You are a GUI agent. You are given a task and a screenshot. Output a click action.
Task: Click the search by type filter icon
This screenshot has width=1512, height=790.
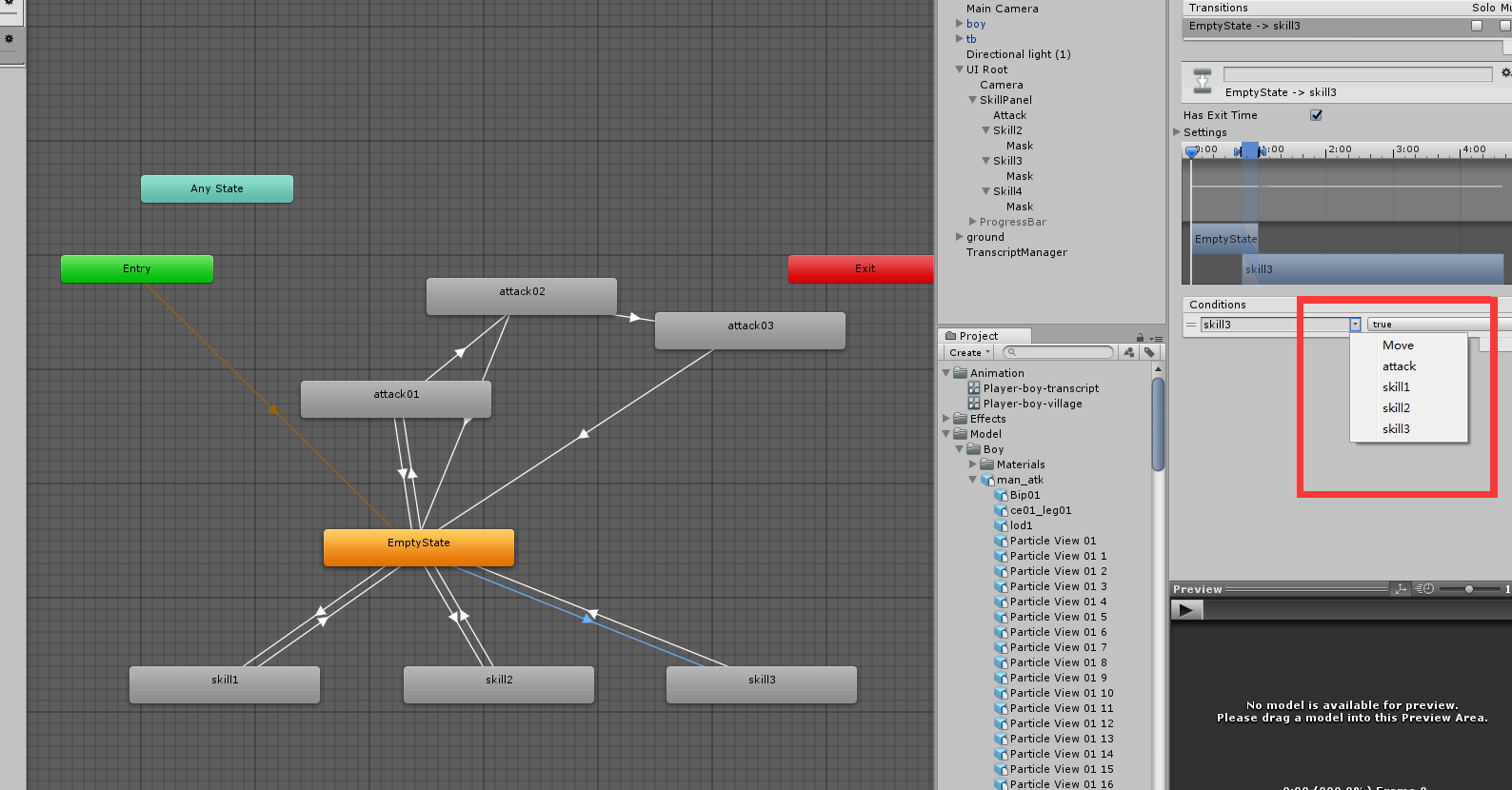pyautogui.click(x=1129, y=352)
